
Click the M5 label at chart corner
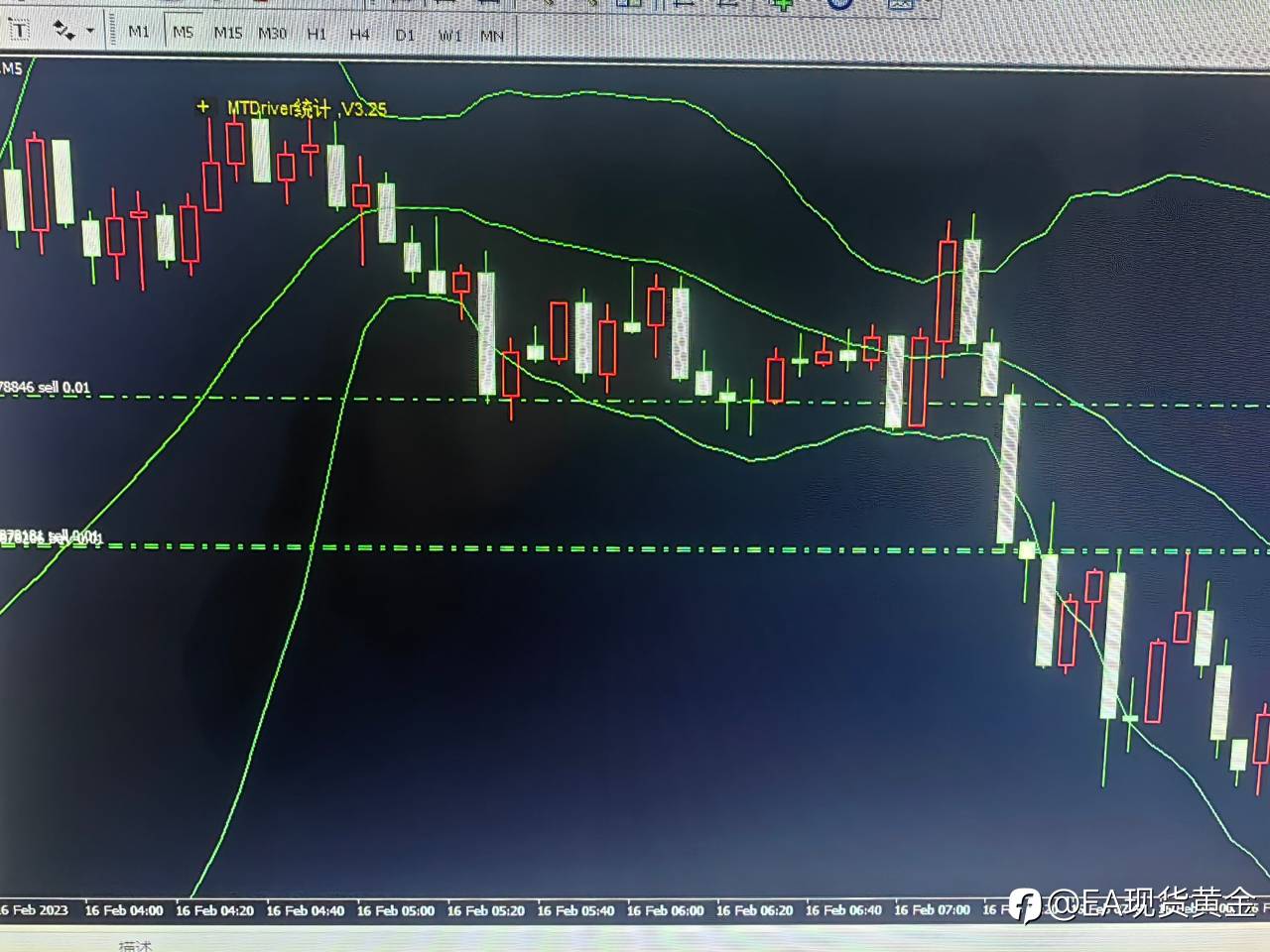point(11,69)
